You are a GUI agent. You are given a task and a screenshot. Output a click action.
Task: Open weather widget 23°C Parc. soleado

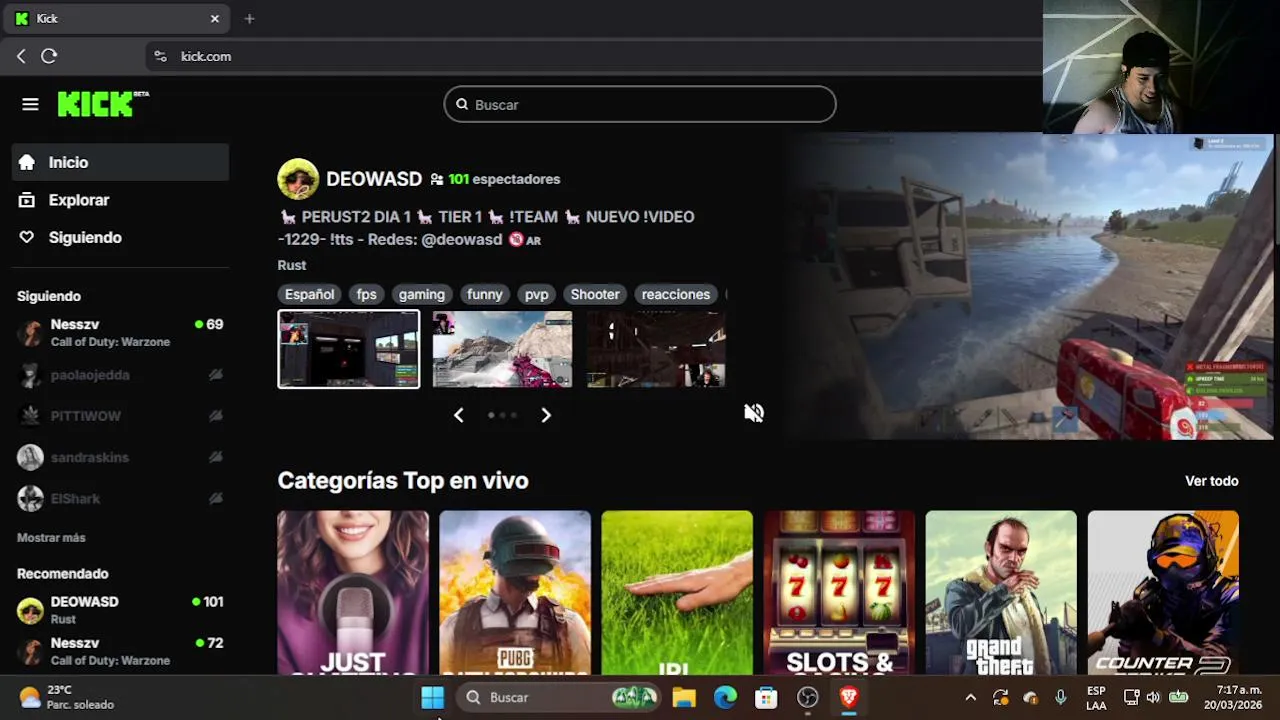click(66, 697)
